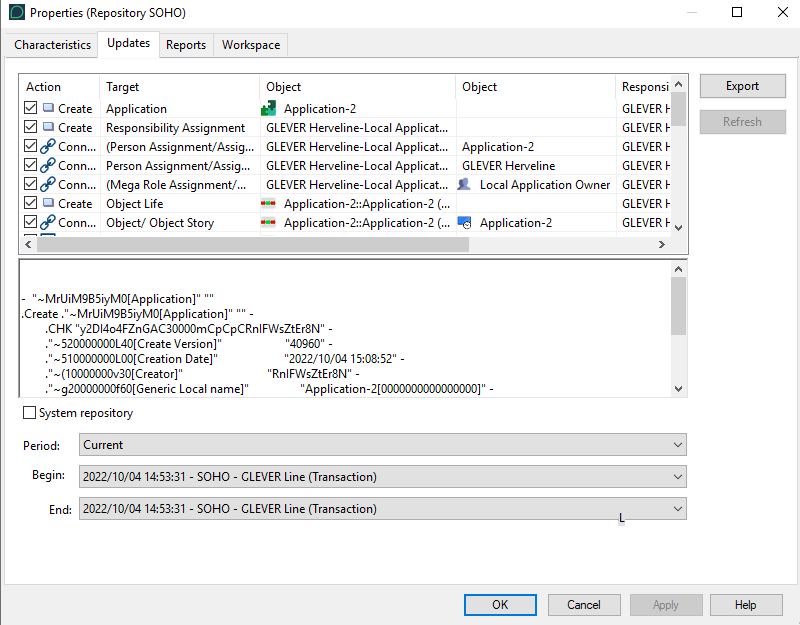Click the Create icon in the Application row
800x625 pixels.
click(47, 109)
